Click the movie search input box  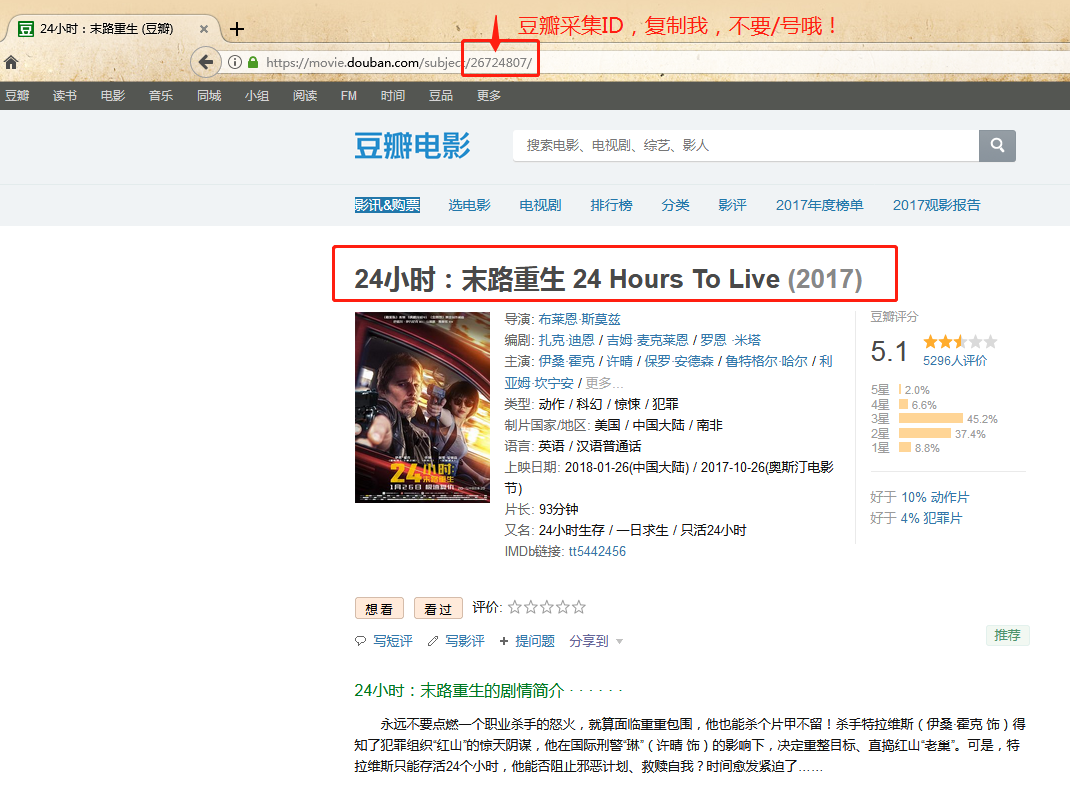point(746,146)
